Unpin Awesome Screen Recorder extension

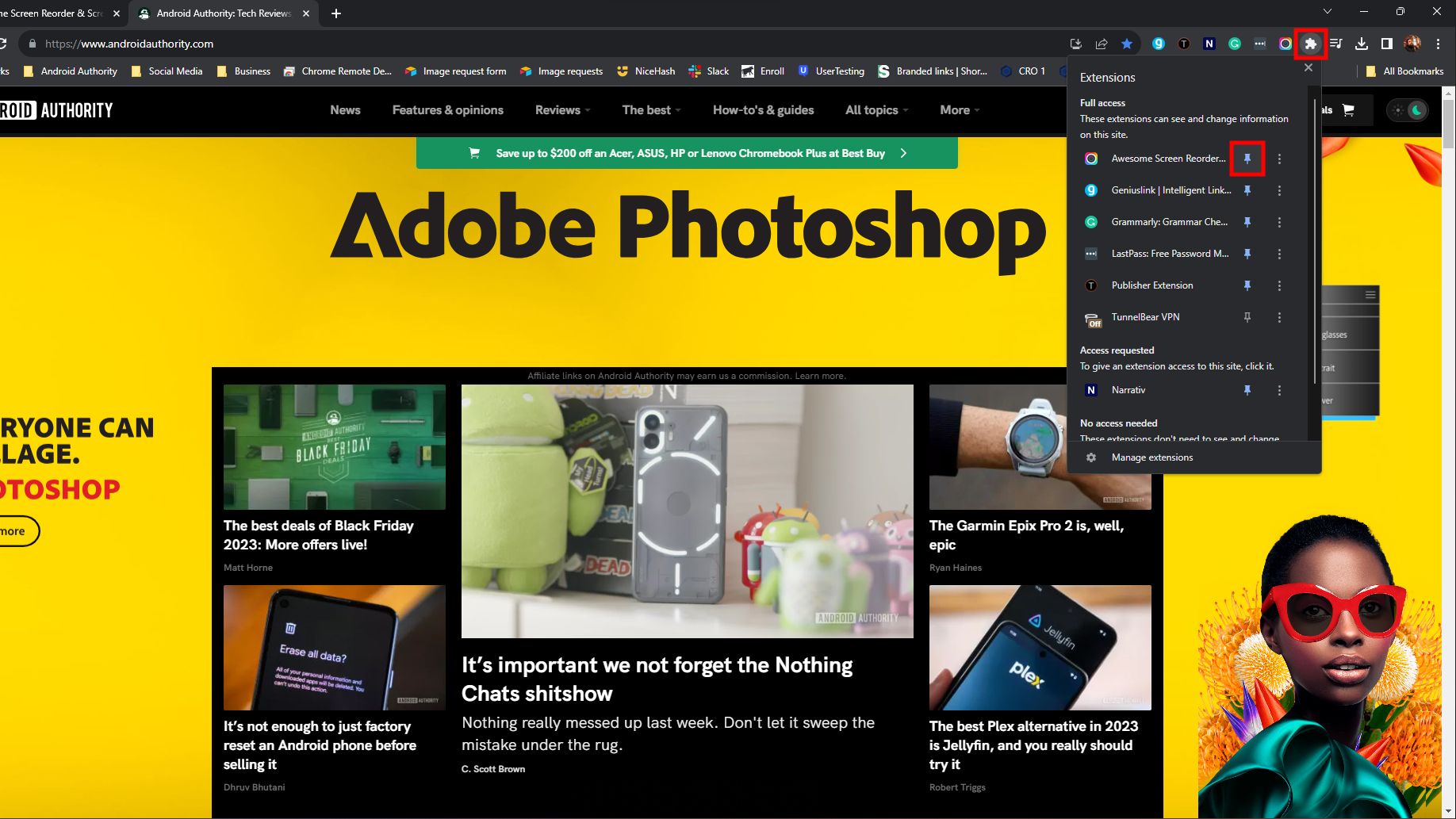pyautogui.click(x=1247, y=159)
